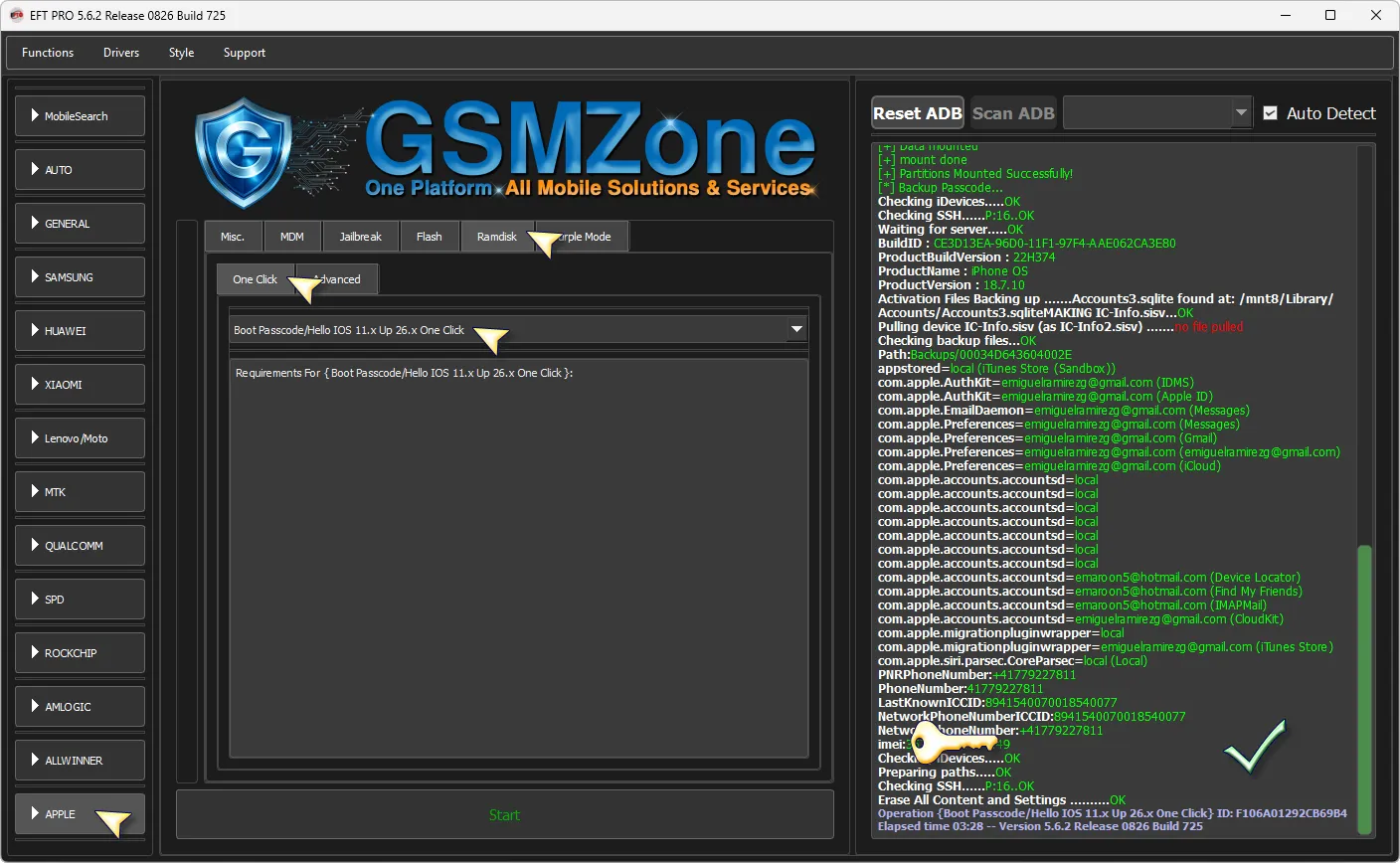1400x863 pixels.
Task: Click the log panel's green scrollbar thumb
Action: [x=1364, y=689]
